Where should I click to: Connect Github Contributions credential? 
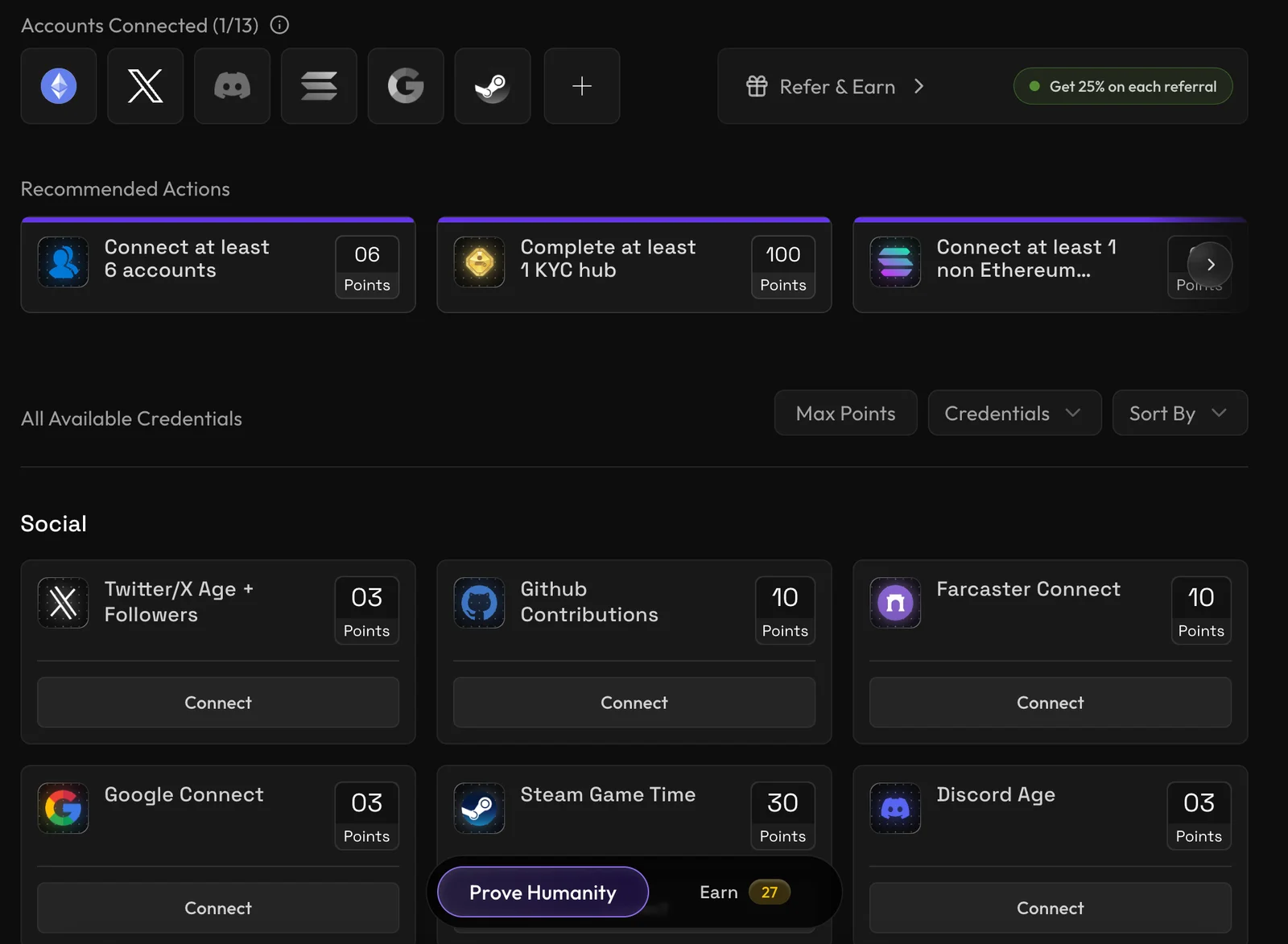pos(634,703)
